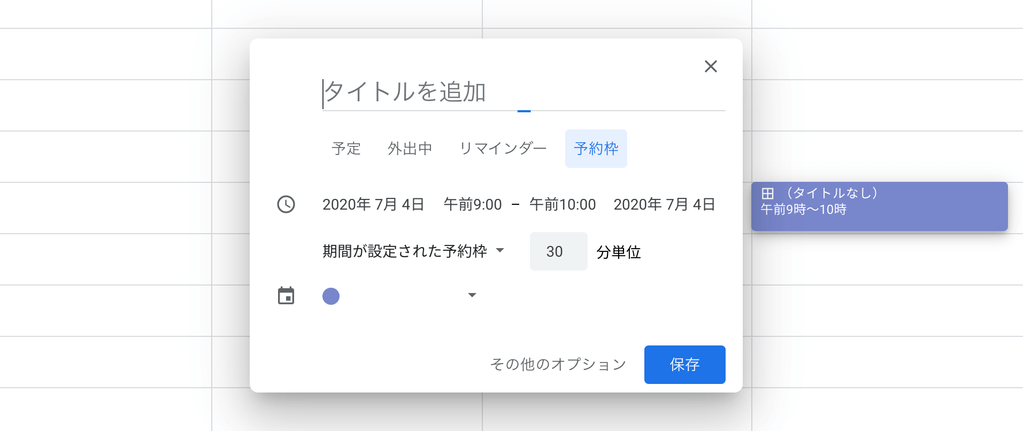Click grid icon on the untitled event
1024x431 pixels.
coord(768,193)
